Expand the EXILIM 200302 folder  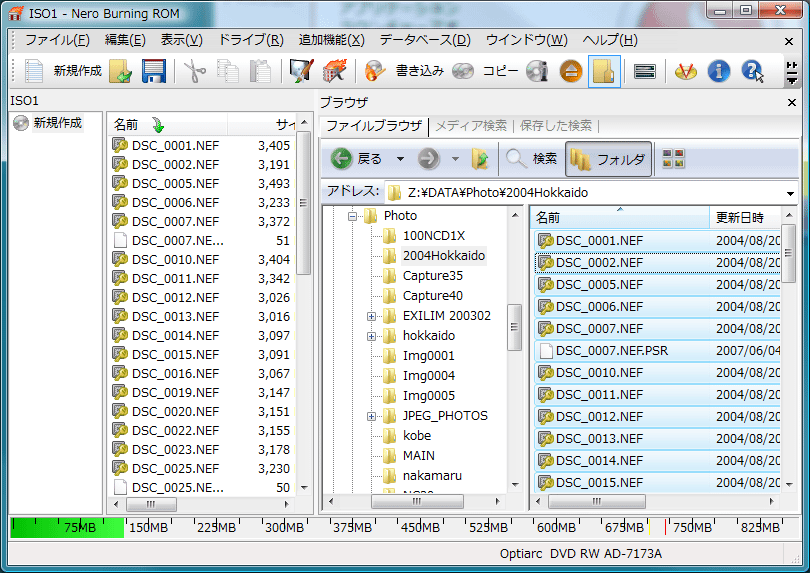pos(371,316)
